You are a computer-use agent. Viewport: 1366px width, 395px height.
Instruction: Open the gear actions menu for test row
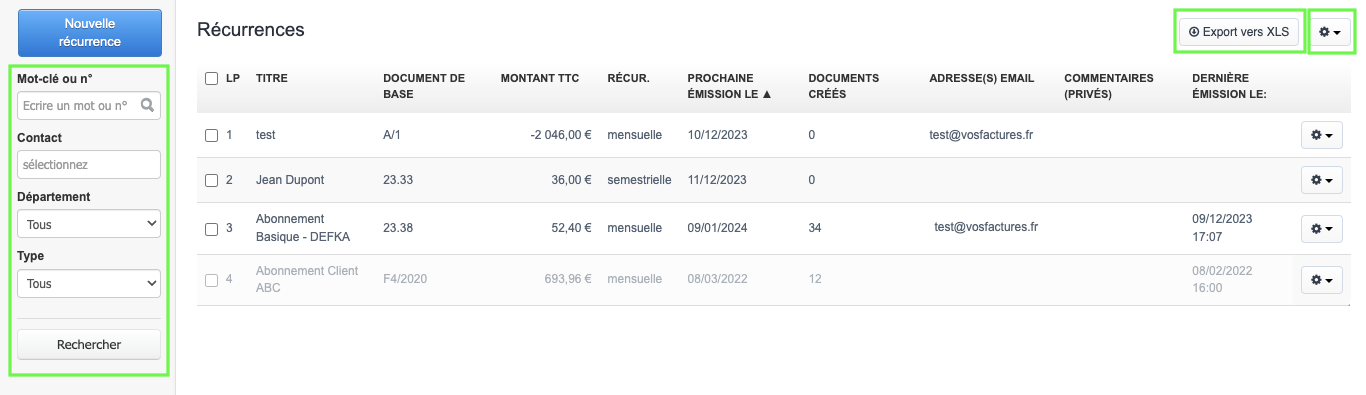point(1321,135)
